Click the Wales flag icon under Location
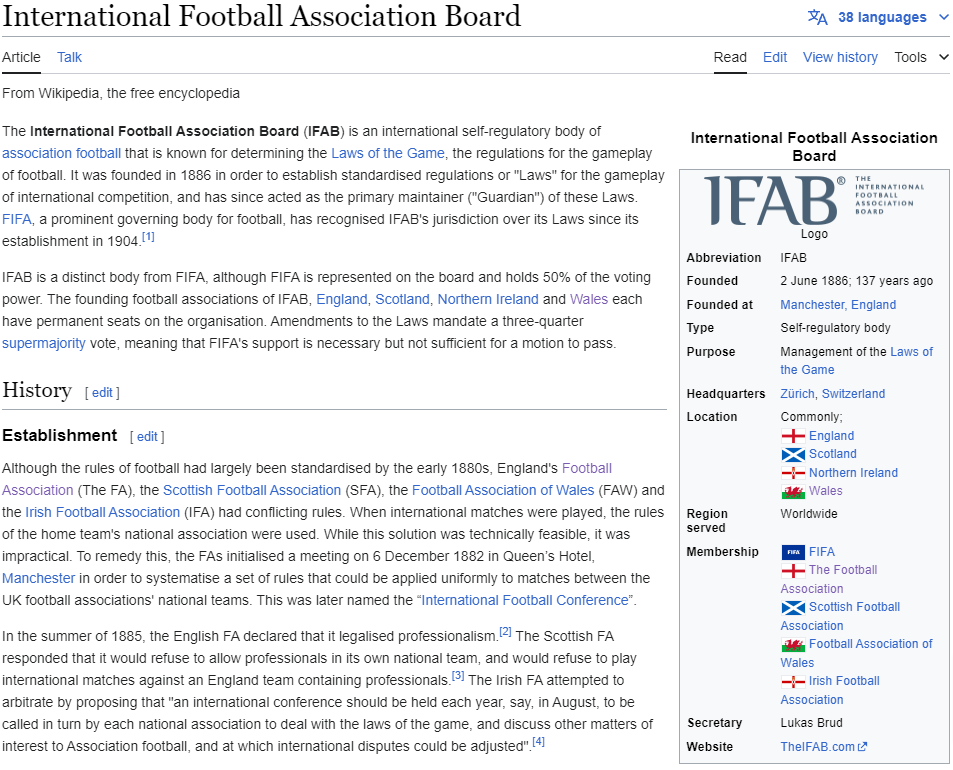The width and height of the screenshot is (953, 770). (793, 491)
